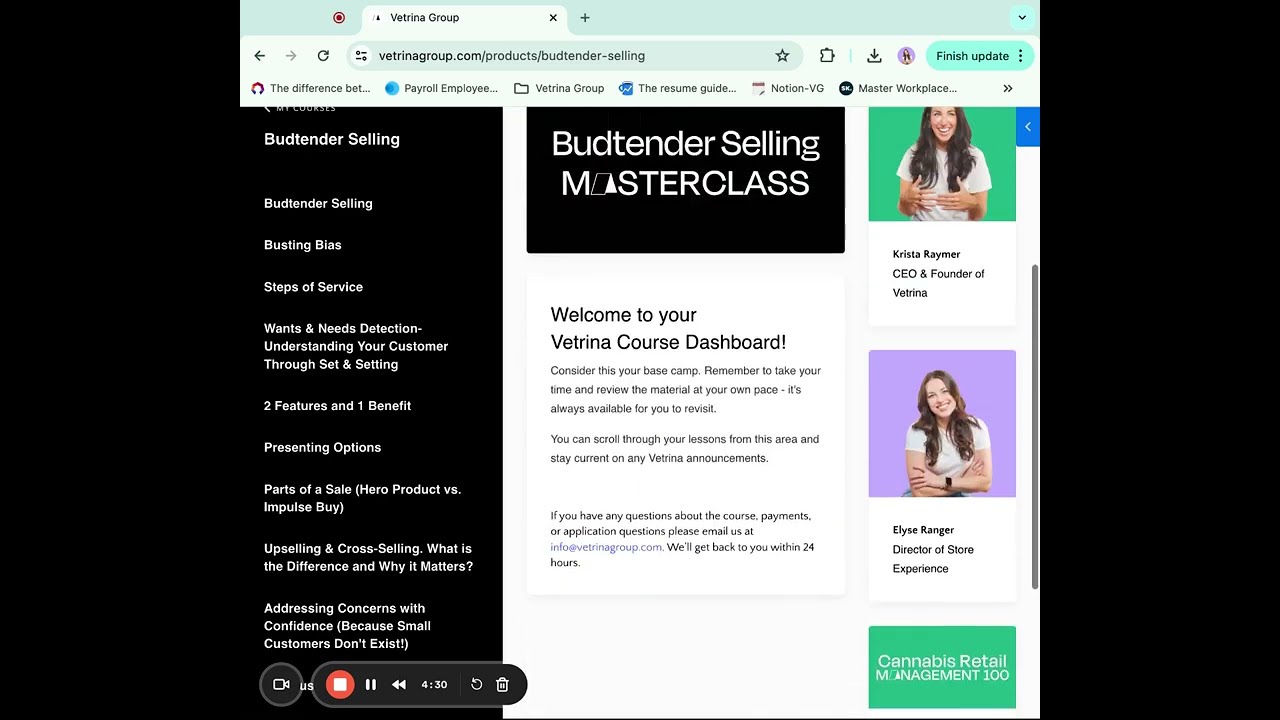Click Krista Raymer's photo
1280x720 pixels.
tap(942, 164)
